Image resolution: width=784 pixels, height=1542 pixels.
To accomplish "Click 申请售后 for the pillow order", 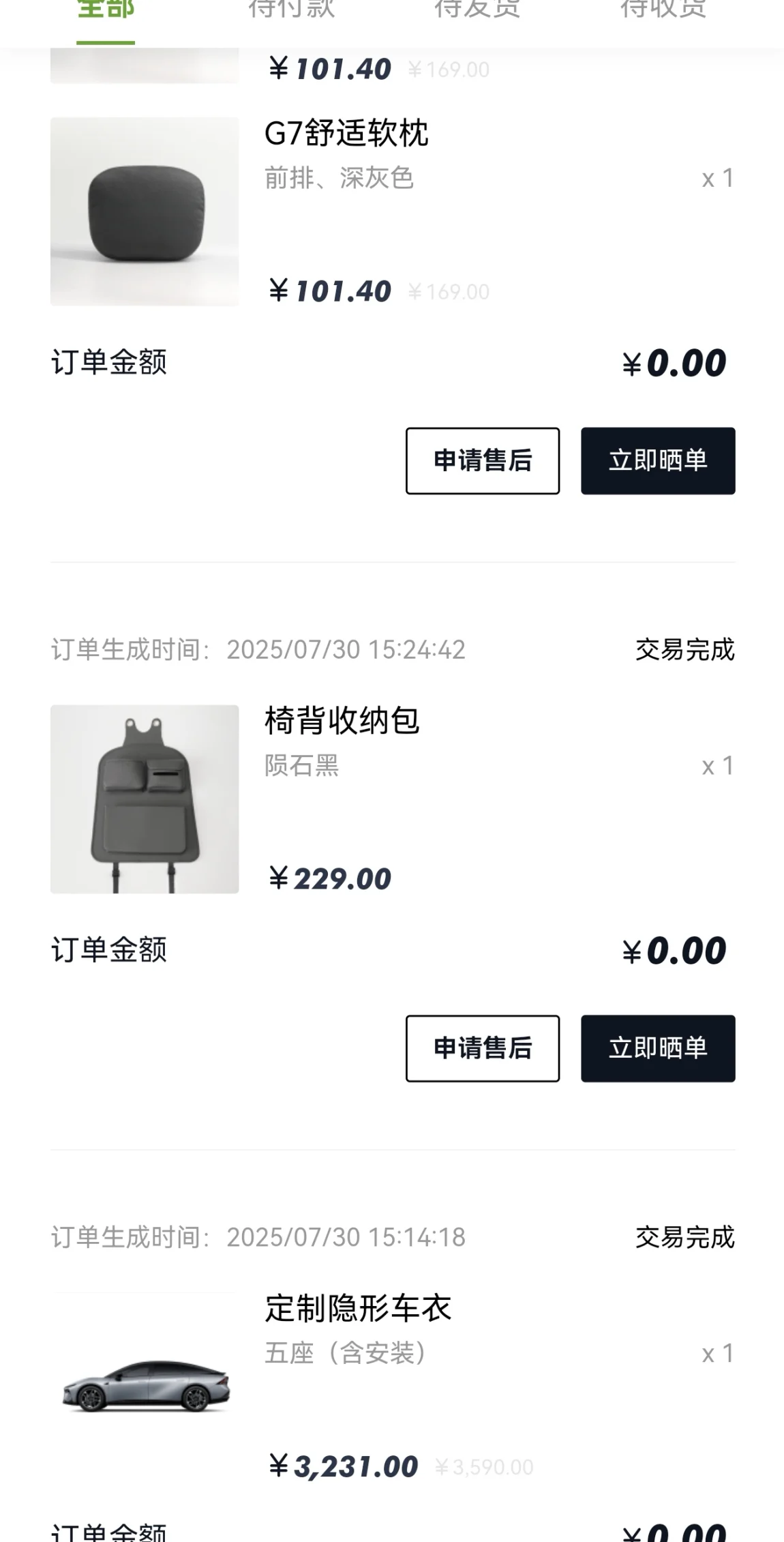I will point(483,461).
